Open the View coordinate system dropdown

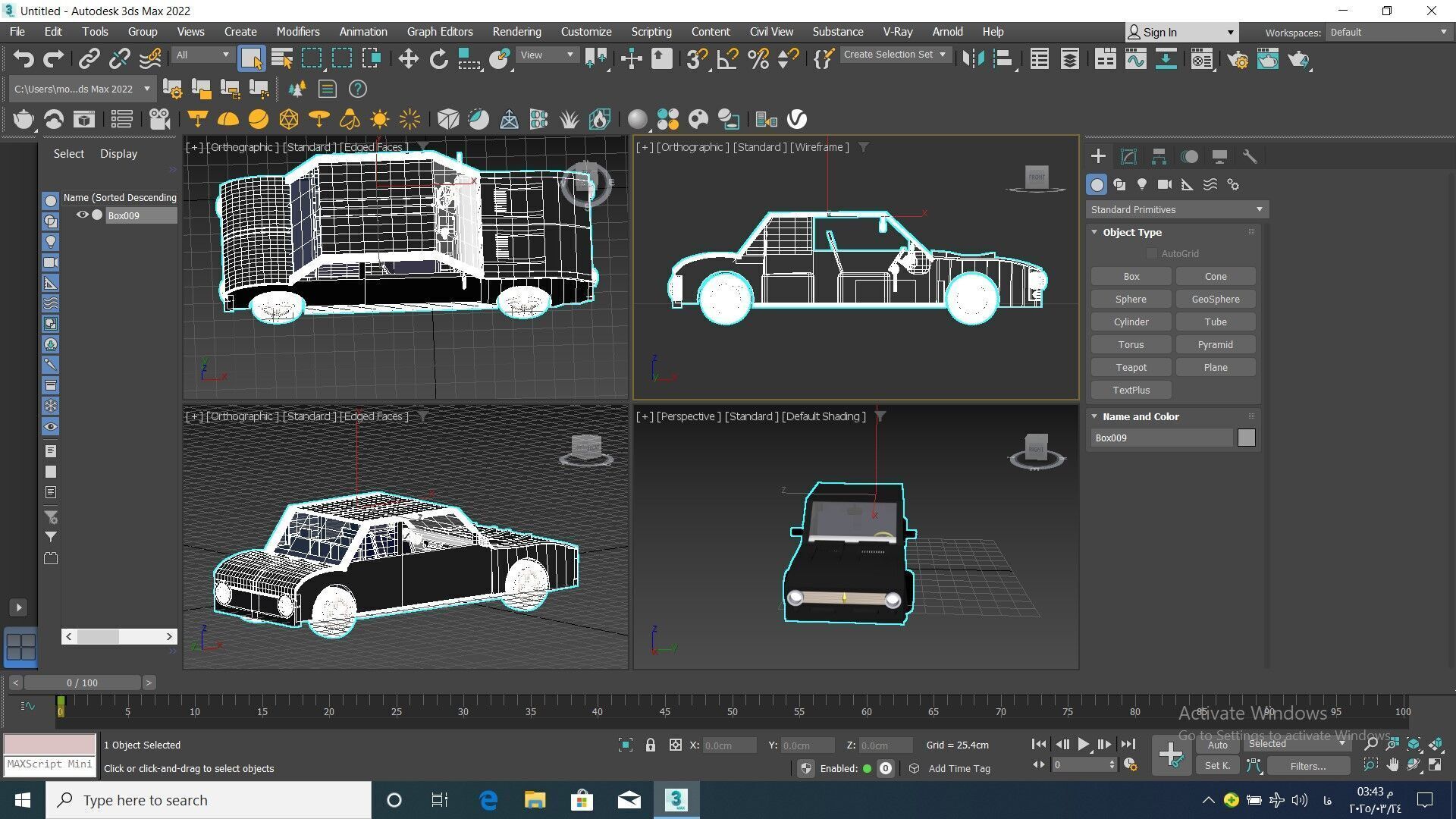click(548, 55)
